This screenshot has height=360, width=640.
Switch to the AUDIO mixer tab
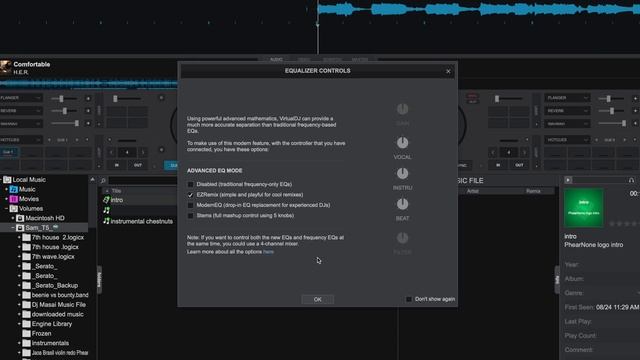[x=276, y=60]
